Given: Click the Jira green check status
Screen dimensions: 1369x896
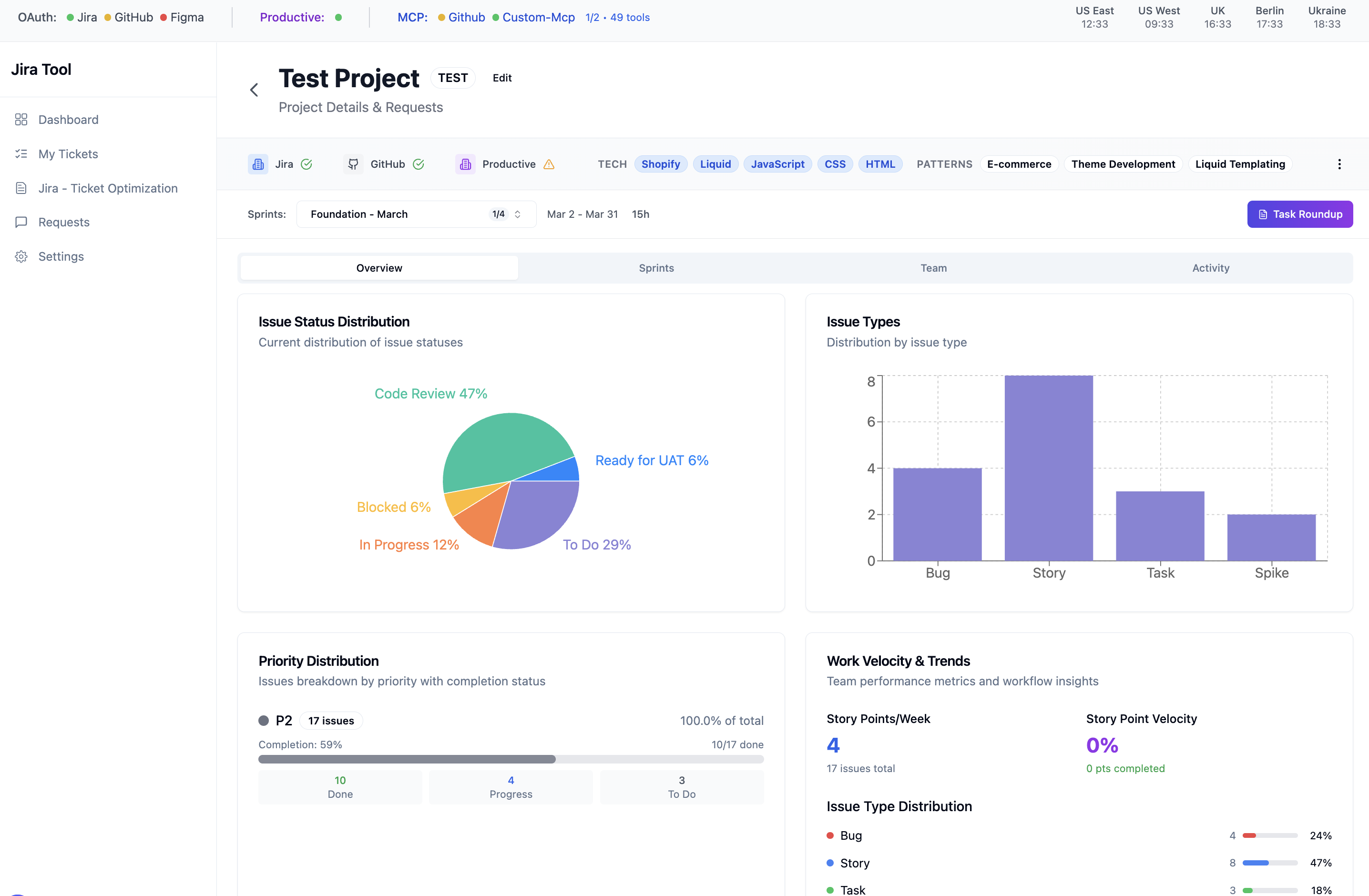Looking at the screenshot, I should [306, 164].
